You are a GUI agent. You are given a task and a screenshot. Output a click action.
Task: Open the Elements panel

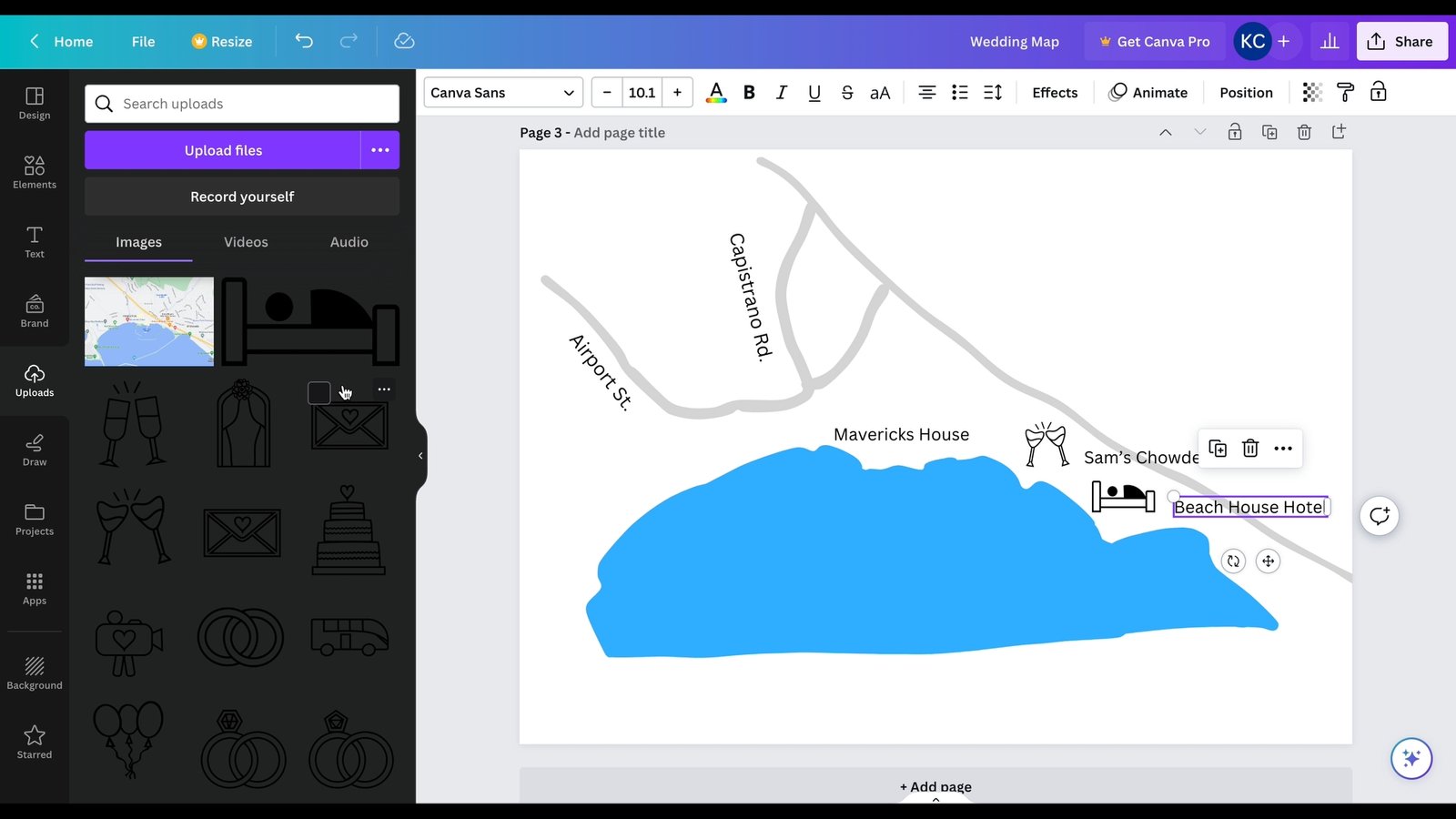34,173
